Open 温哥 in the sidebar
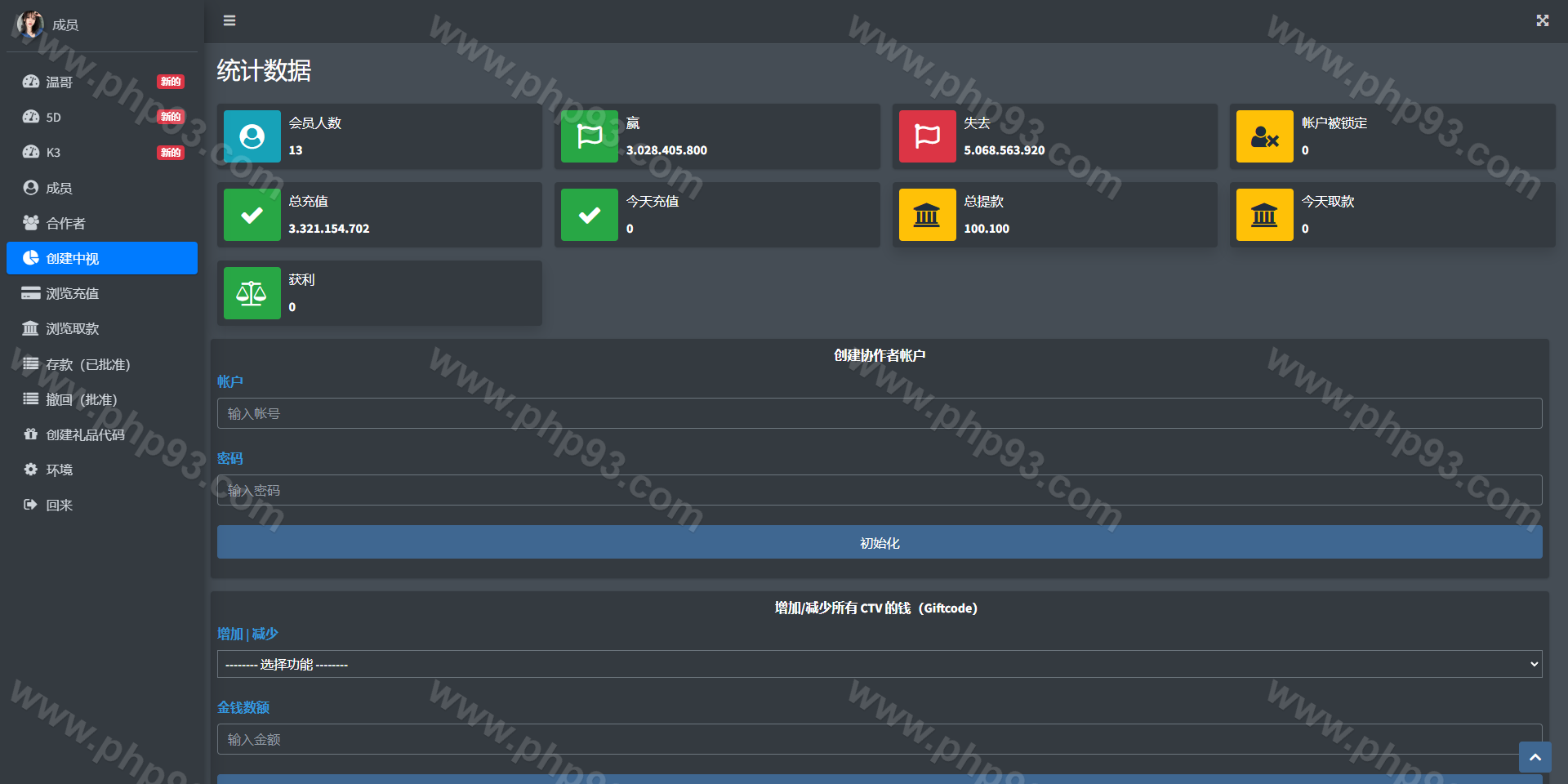1568x784 pixels. (x=60, y=82)
